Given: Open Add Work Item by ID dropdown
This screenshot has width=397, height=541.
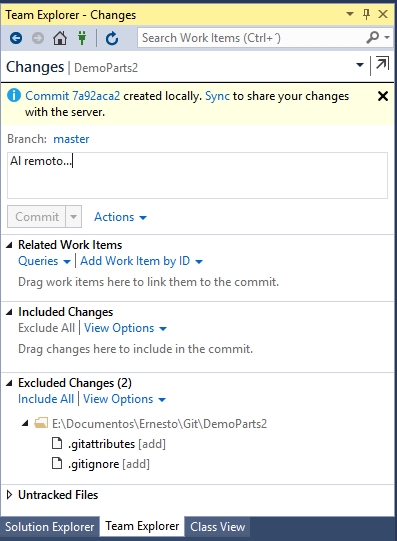Looking at the screenshot, I should click(x=141, y=261).
